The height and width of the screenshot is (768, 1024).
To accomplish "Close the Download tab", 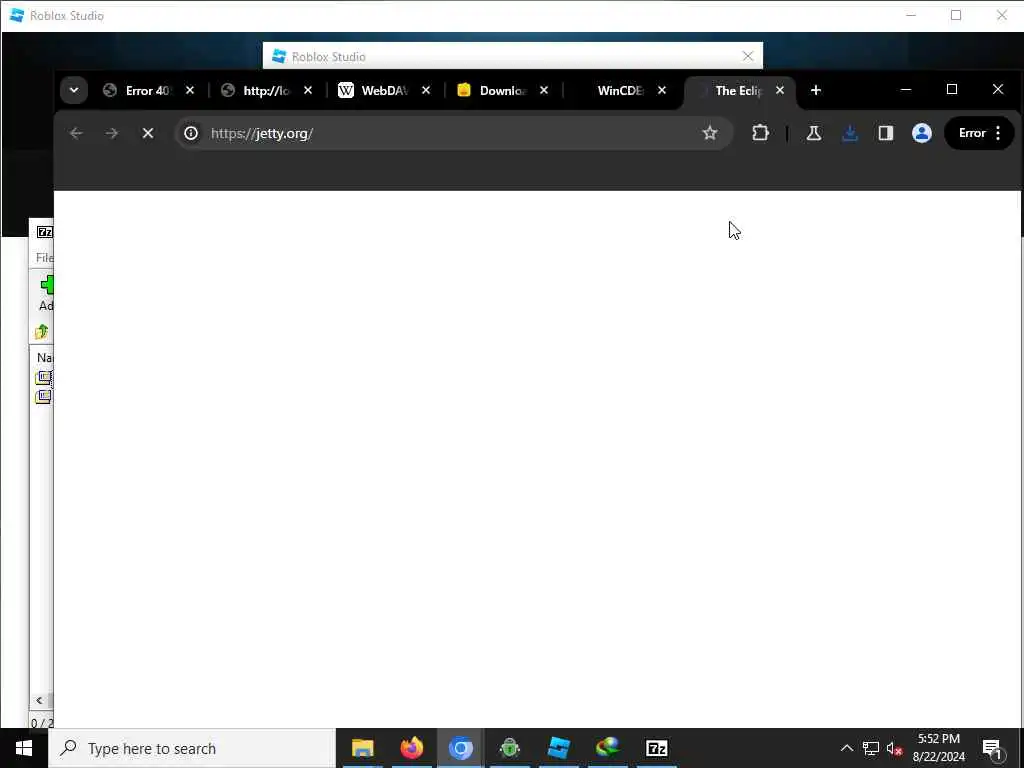I will coord(544,90).
